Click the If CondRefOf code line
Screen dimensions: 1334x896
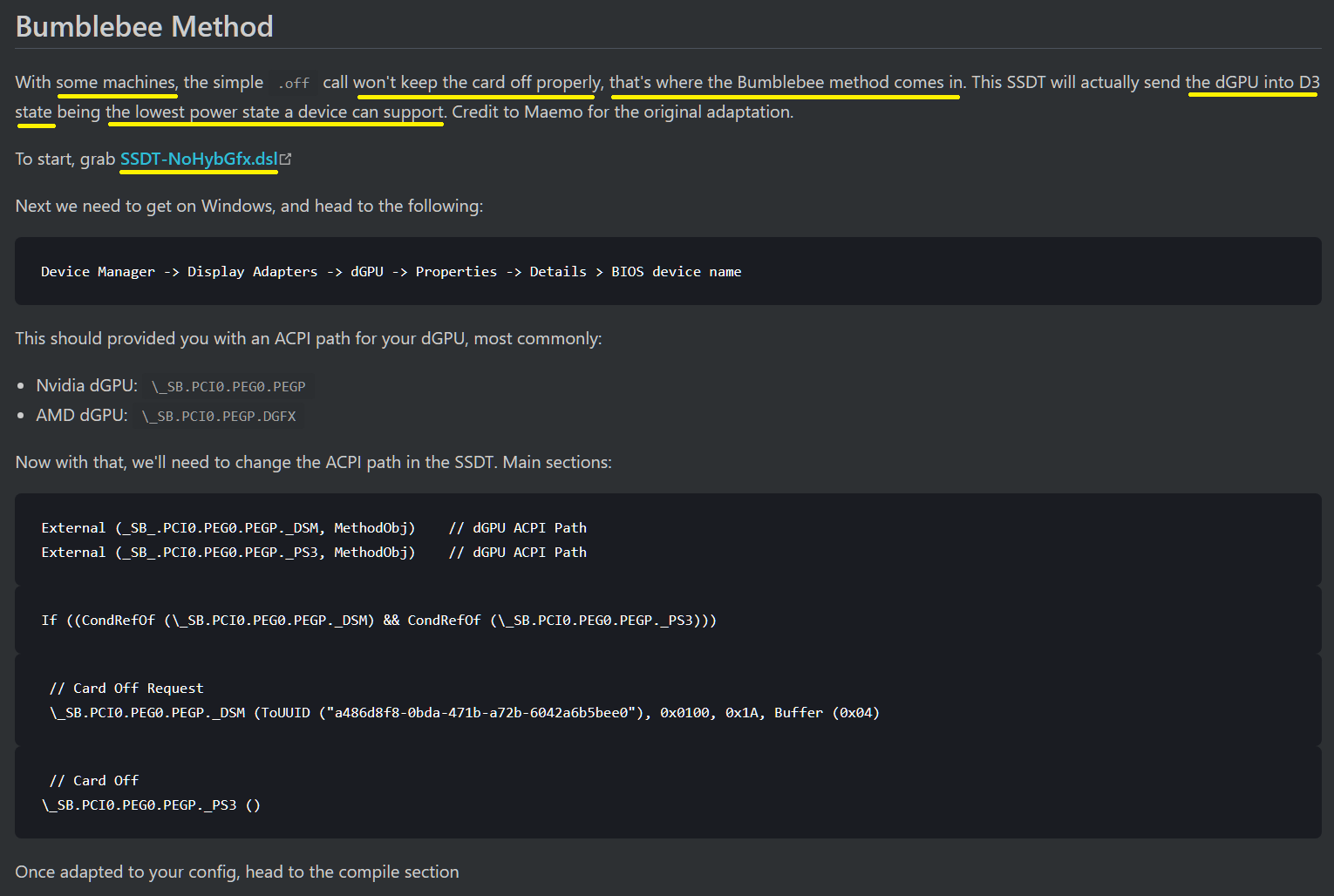[x=378, y=621]
